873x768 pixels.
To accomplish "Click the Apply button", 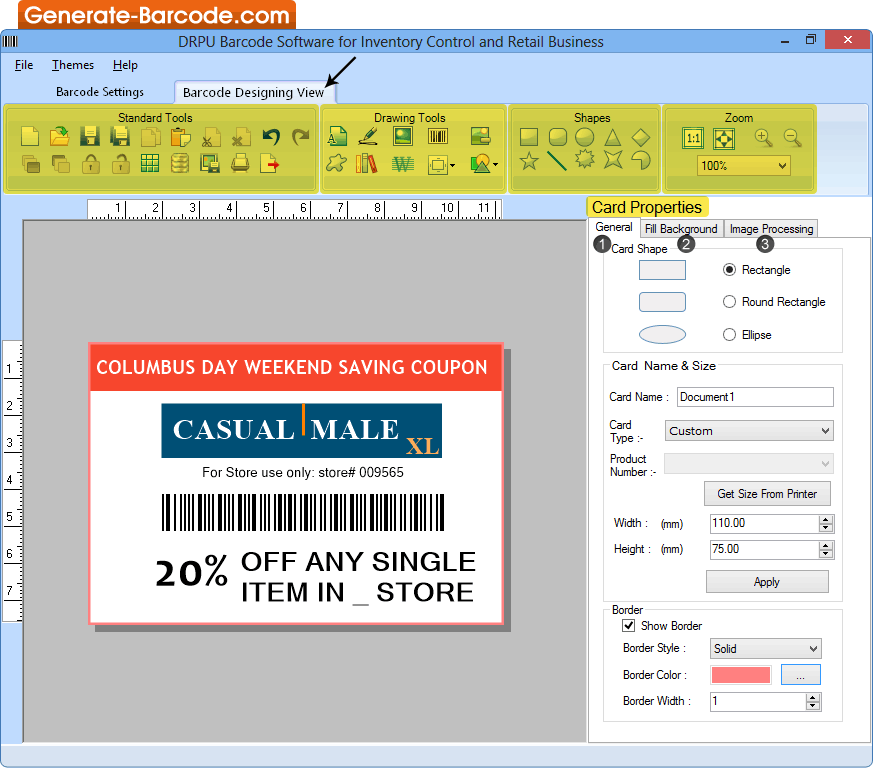I will [x=767, y=581].
